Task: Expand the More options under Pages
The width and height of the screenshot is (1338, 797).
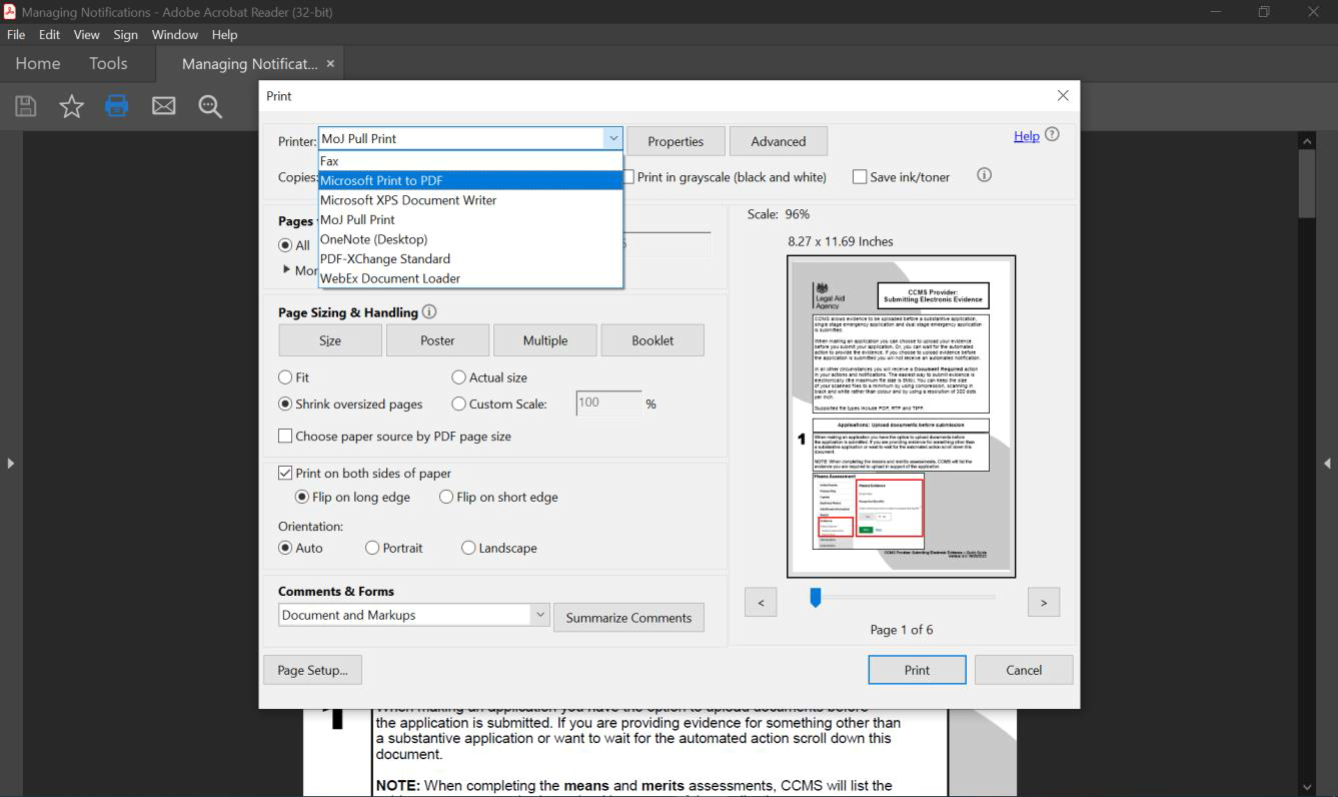Action: pyautogui.click(x=286, y=268)
